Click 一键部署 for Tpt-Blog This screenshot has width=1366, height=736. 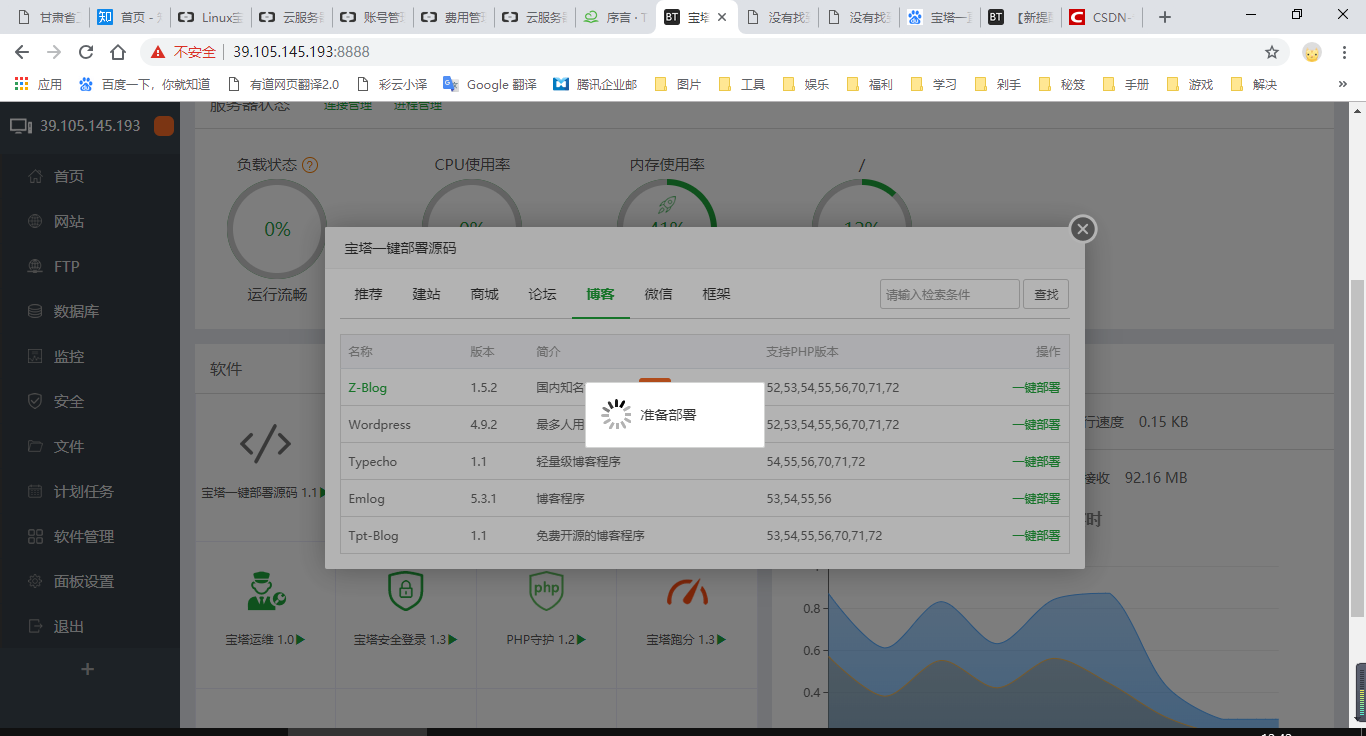(1036, 536)
